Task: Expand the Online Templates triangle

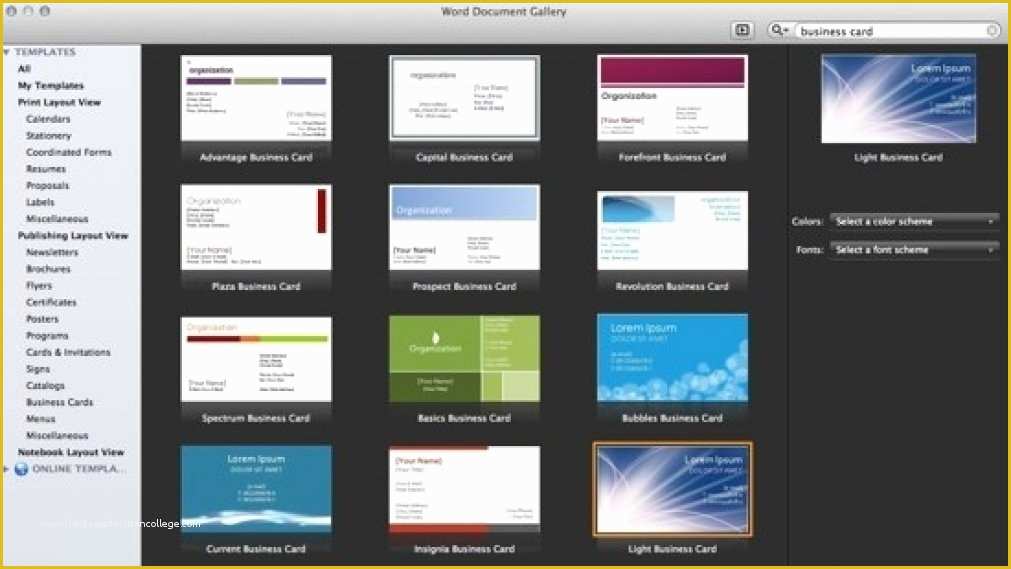Action: pos(6,469)
